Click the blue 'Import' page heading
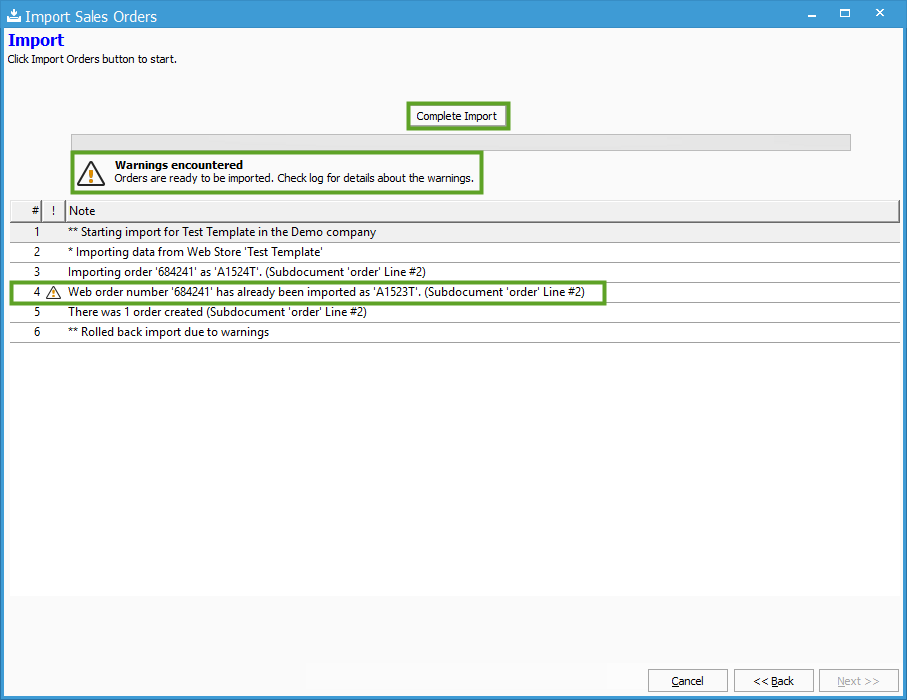907x700 pixels. coord(36,40)
